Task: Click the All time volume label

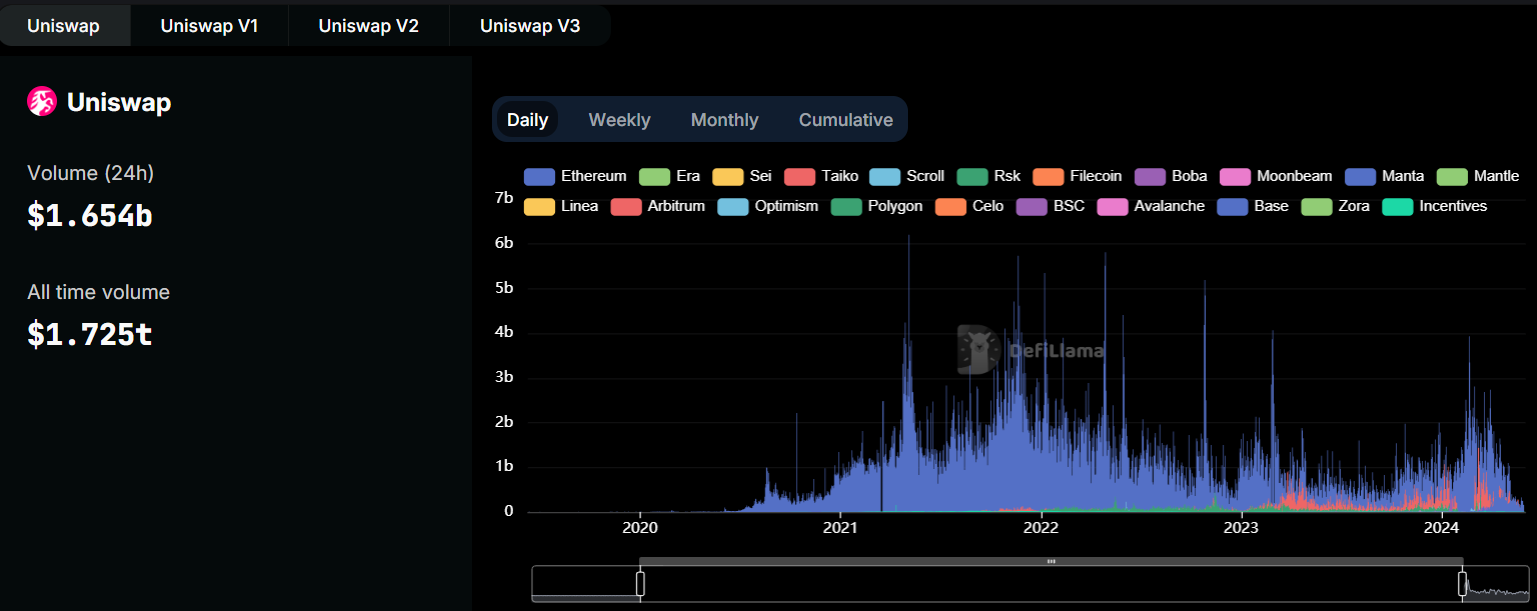Action: pyautogui.click(x=99, y=292)
